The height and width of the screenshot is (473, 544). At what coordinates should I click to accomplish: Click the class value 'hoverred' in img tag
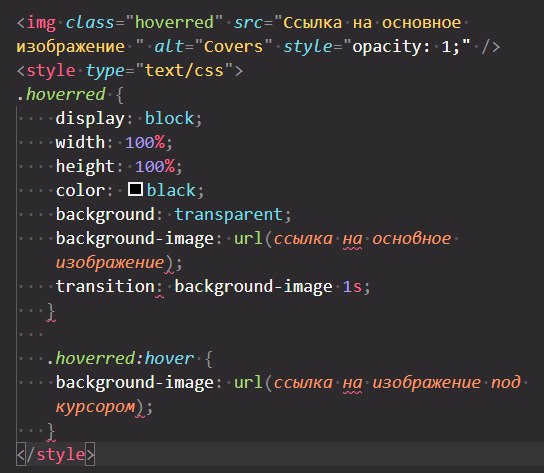(x=174, y=23)
